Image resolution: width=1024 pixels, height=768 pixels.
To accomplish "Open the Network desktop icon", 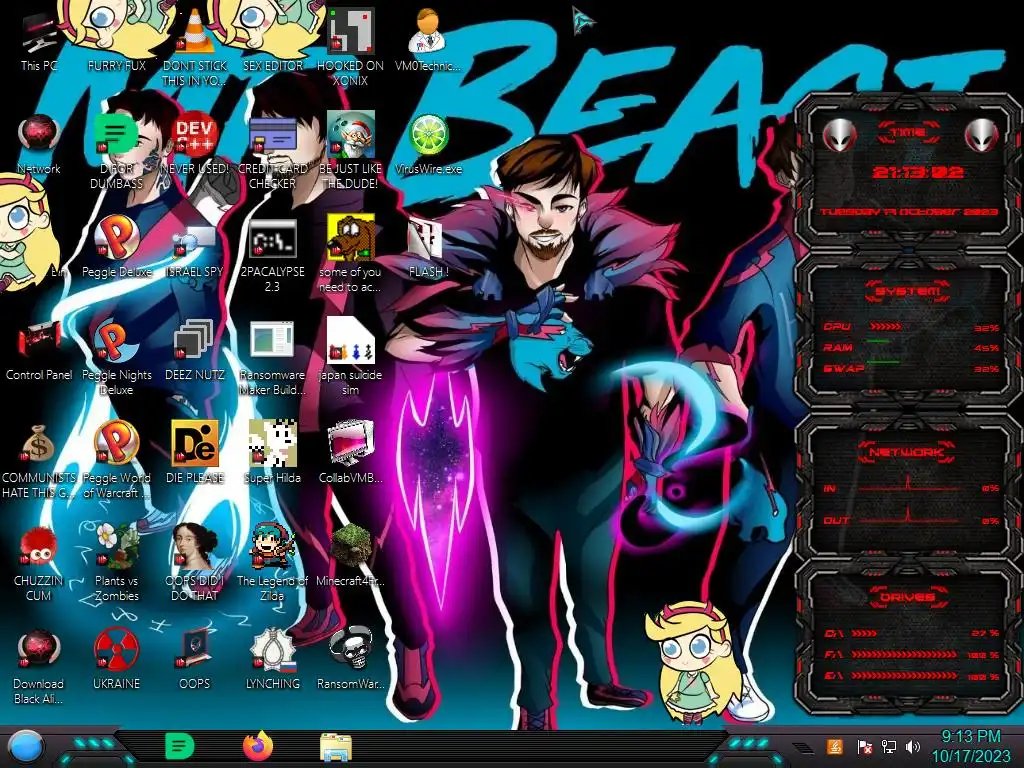I will tap(39, 135).
